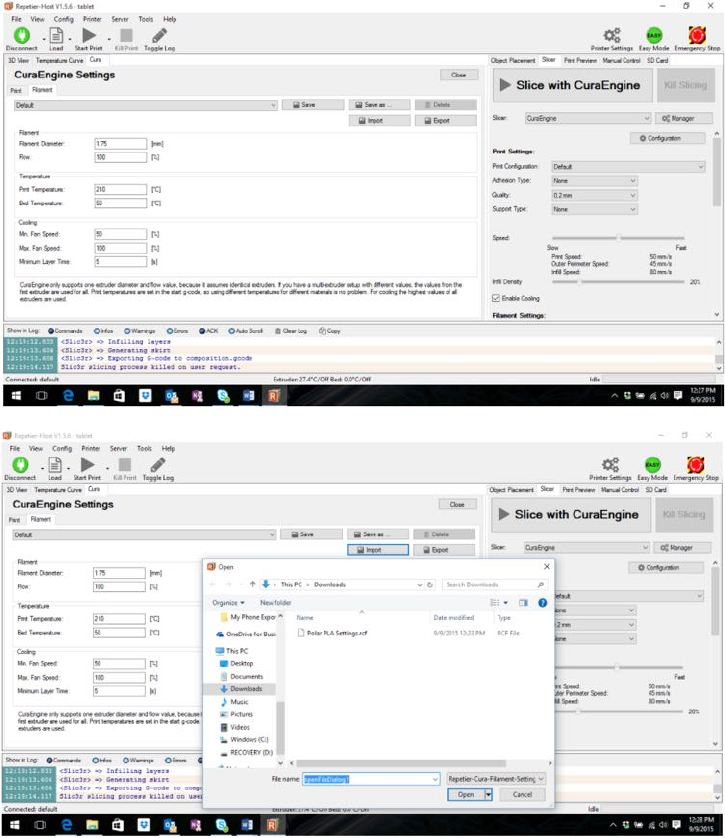Click Export button in window without Open dialog

446,121
